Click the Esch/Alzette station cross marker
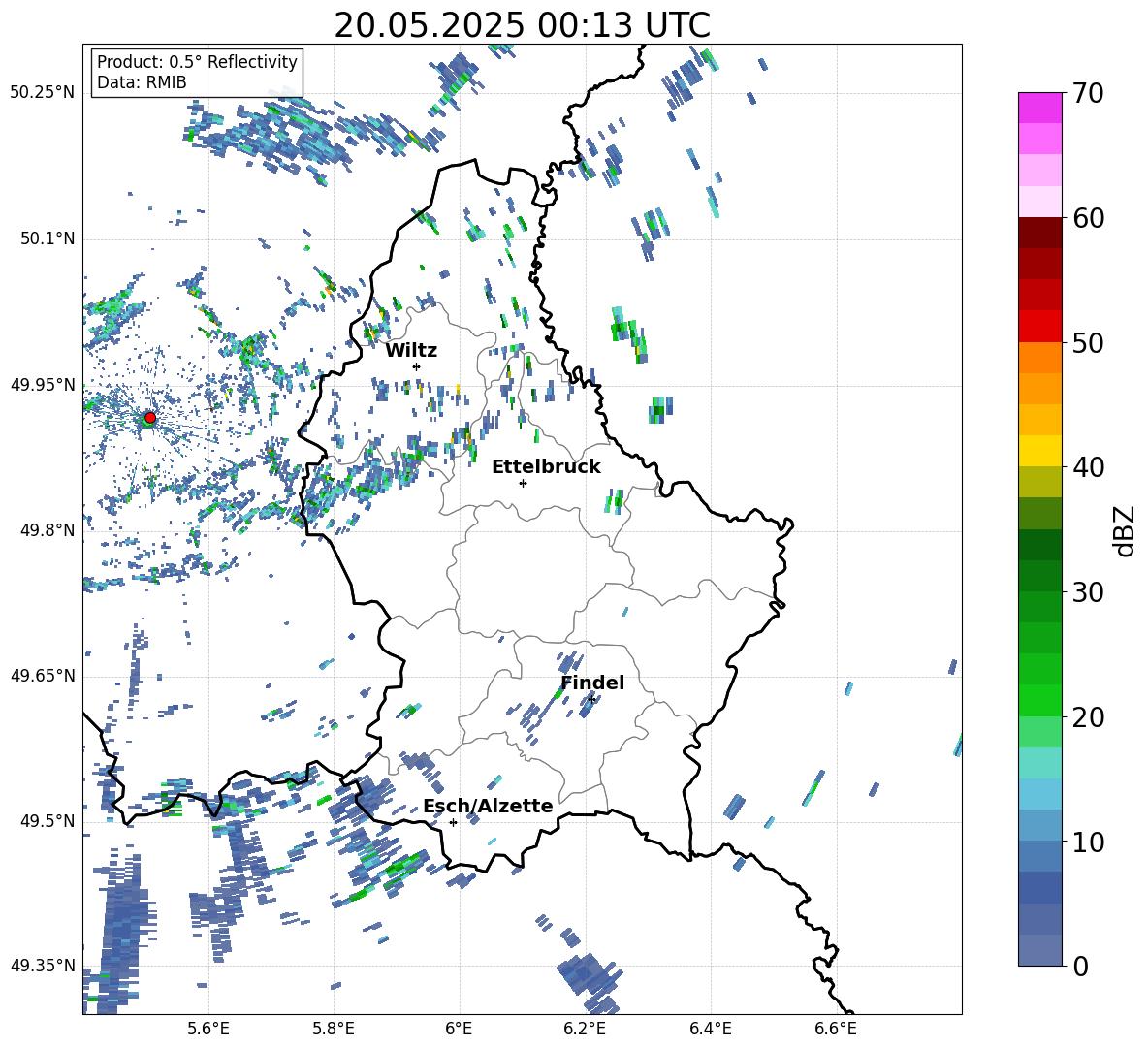The width and height of the screenshot is (1148, 1048). click(x=453, y=822)
